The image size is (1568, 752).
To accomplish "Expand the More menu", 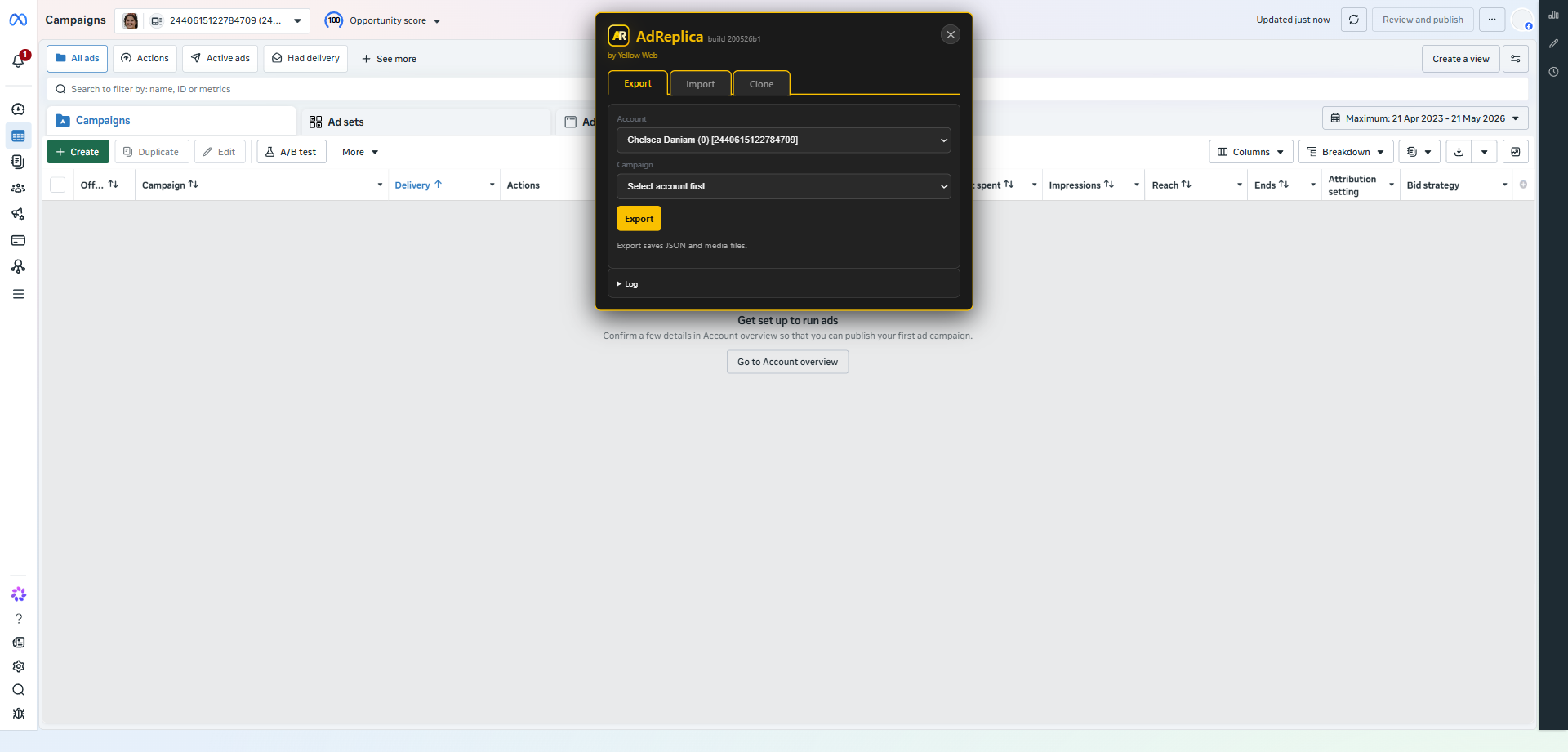I will coord(360,152).
